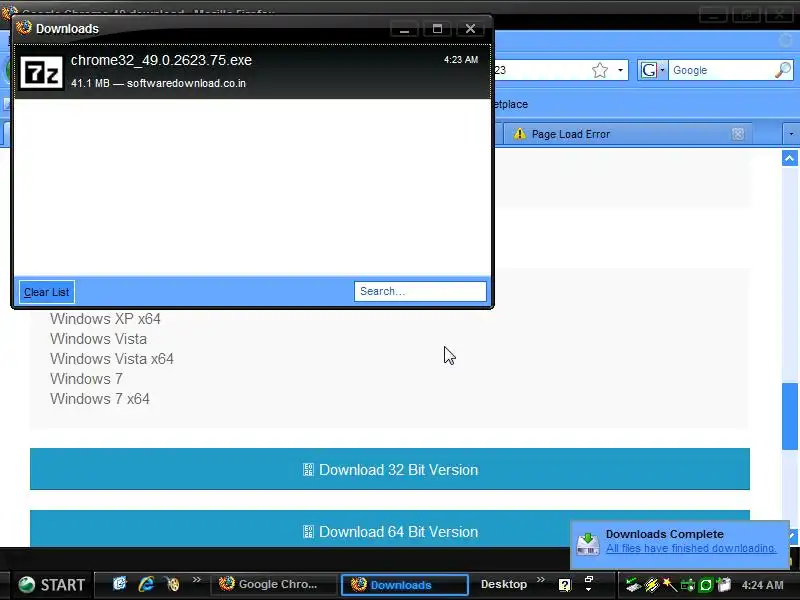Click the Windows 7 x64 list entry
This screenshot has width=800, height=600.
pos(100,399)
